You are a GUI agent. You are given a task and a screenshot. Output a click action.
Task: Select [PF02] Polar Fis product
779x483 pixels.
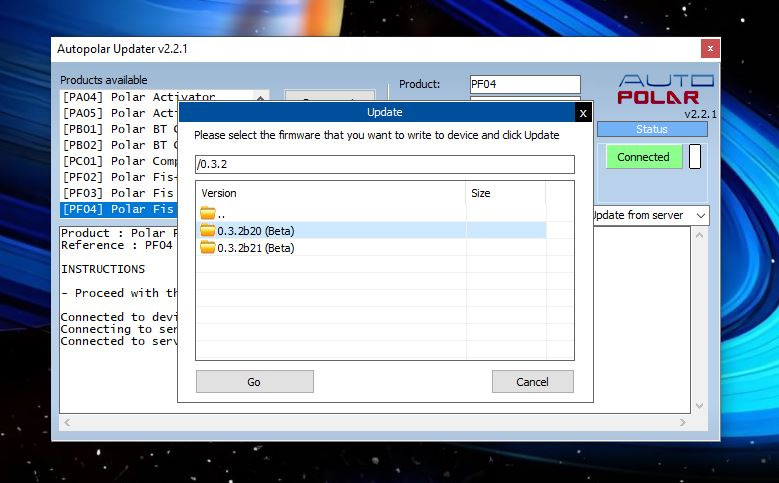pyautogui.click(x=119, y=177)
